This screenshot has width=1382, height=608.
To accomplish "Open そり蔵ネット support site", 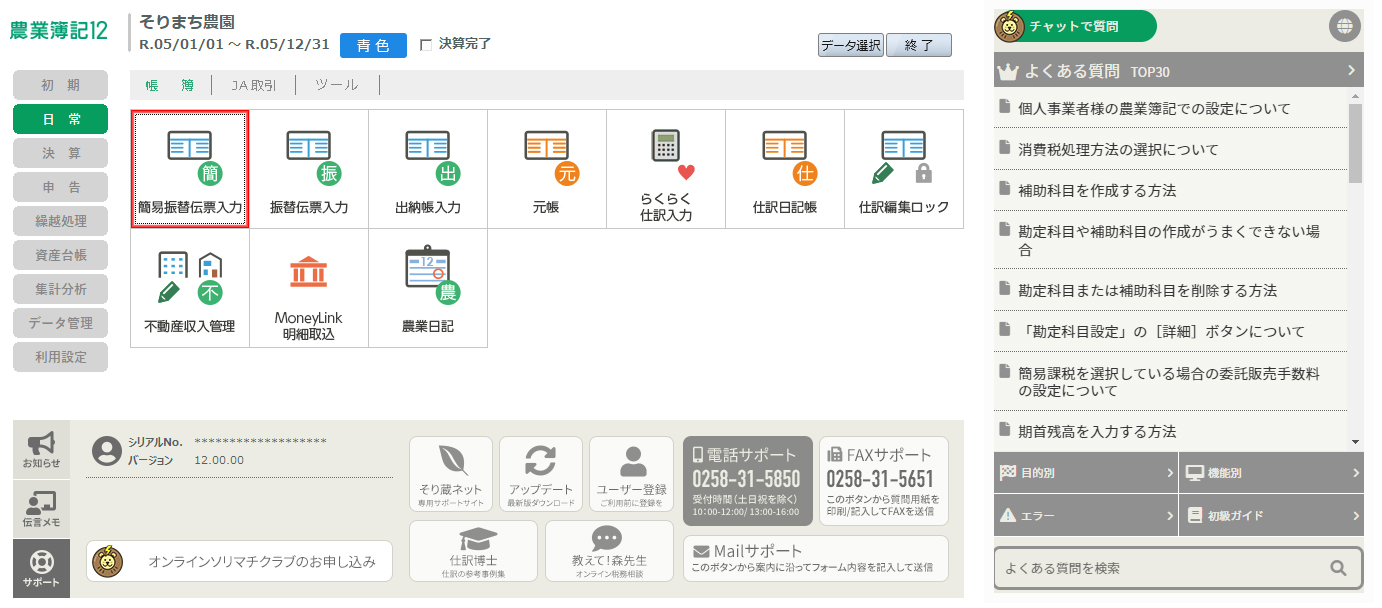I will pyautogui.click(x=451, y=475).
